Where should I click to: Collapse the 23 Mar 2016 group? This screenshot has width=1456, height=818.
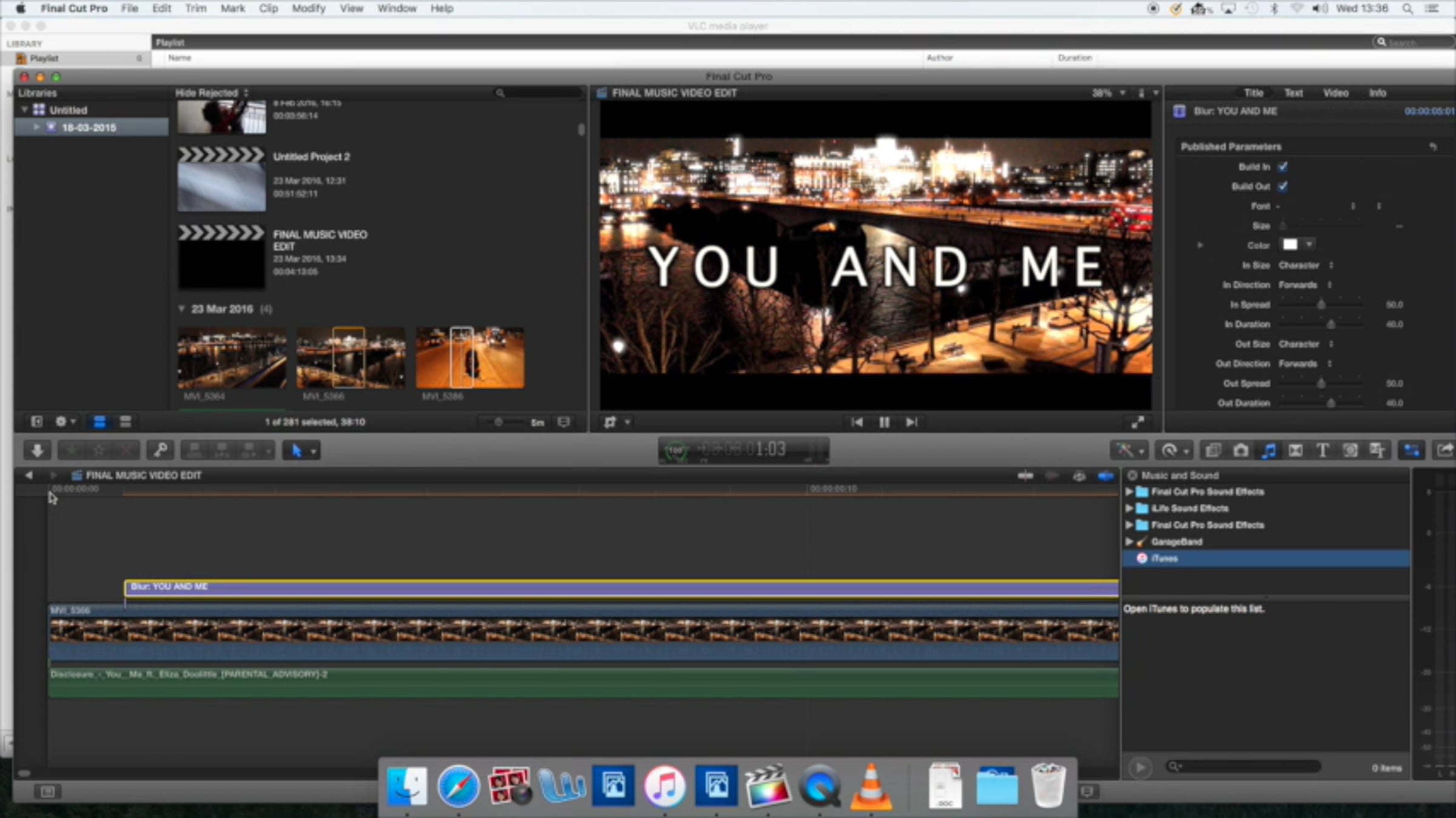click(x=181, y=309)
